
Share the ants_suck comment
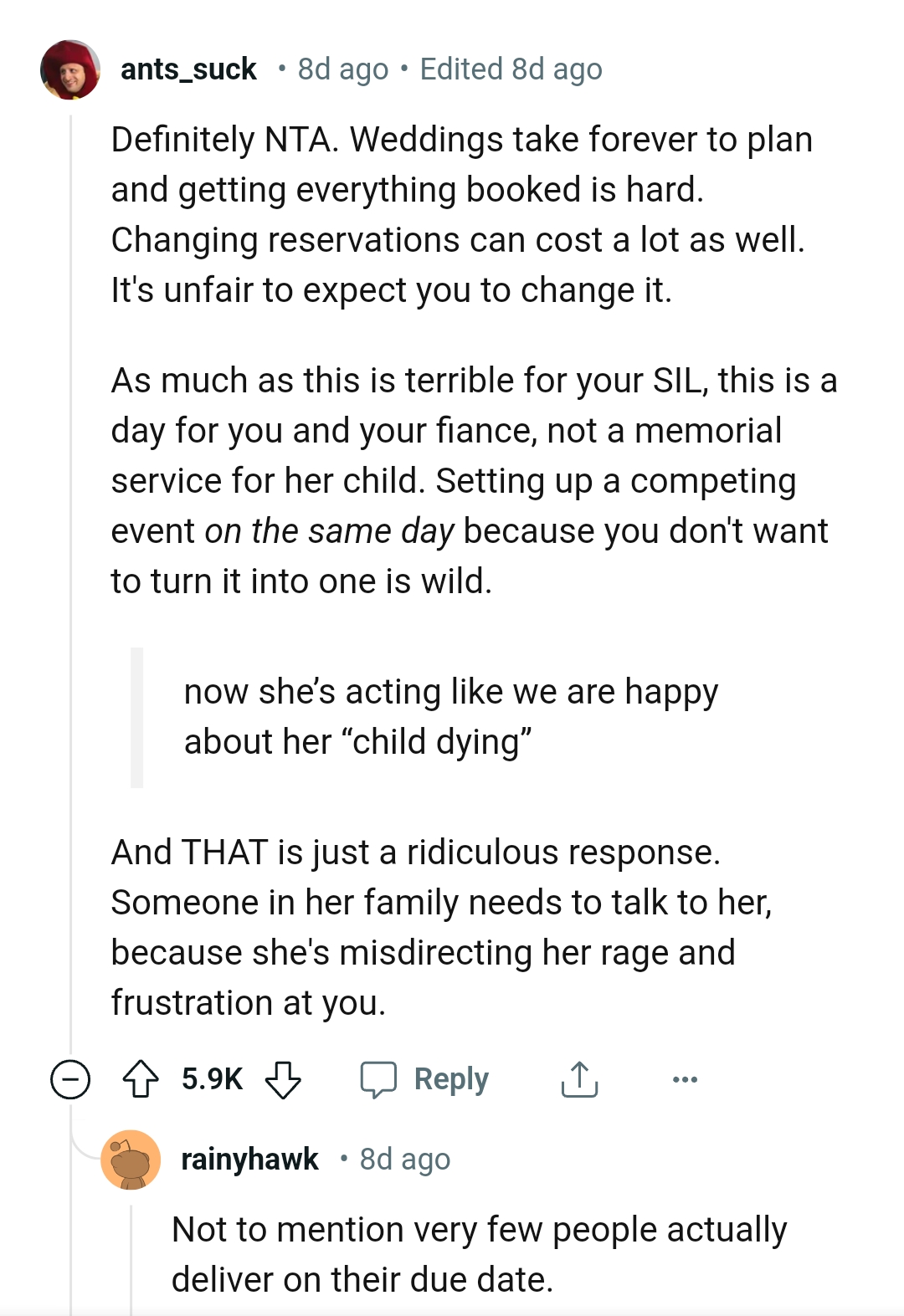click(x=579, y=1079)
